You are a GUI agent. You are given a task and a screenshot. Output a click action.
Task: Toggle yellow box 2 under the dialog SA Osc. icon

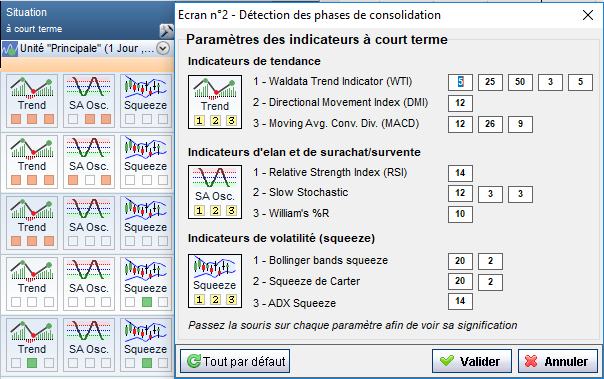[x=215, y=211]
